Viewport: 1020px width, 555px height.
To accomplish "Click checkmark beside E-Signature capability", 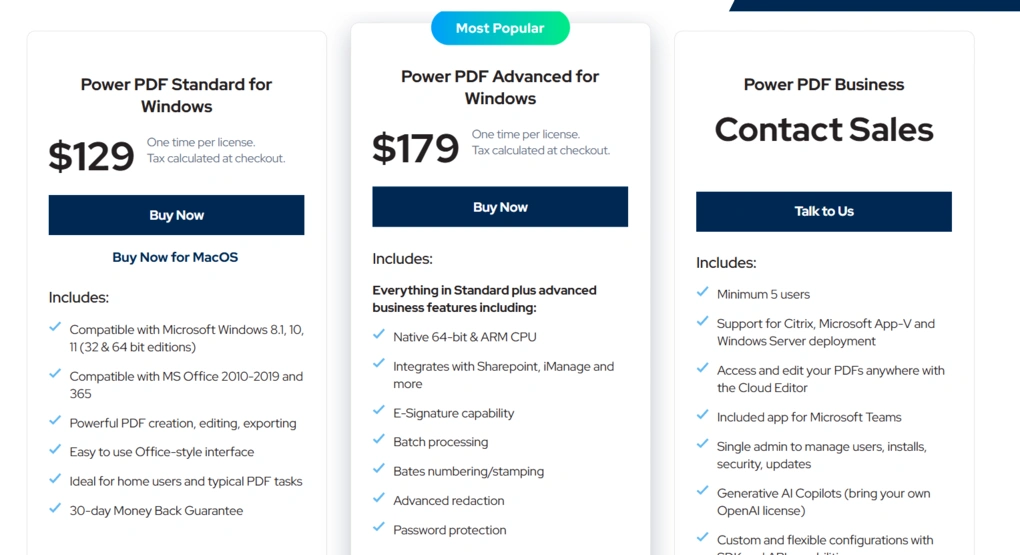I will point(379,411).
